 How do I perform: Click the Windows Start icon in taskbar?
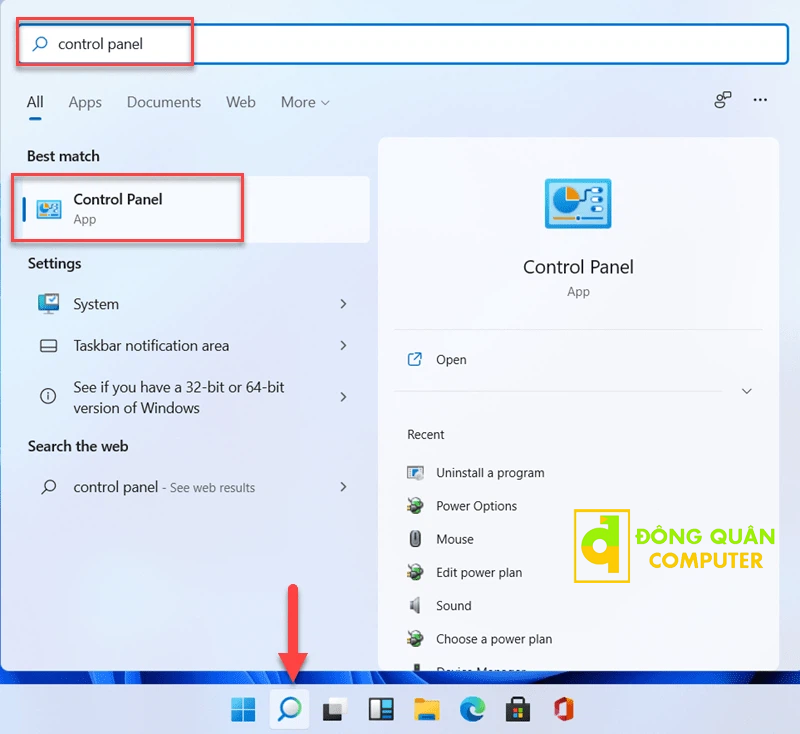243,709
